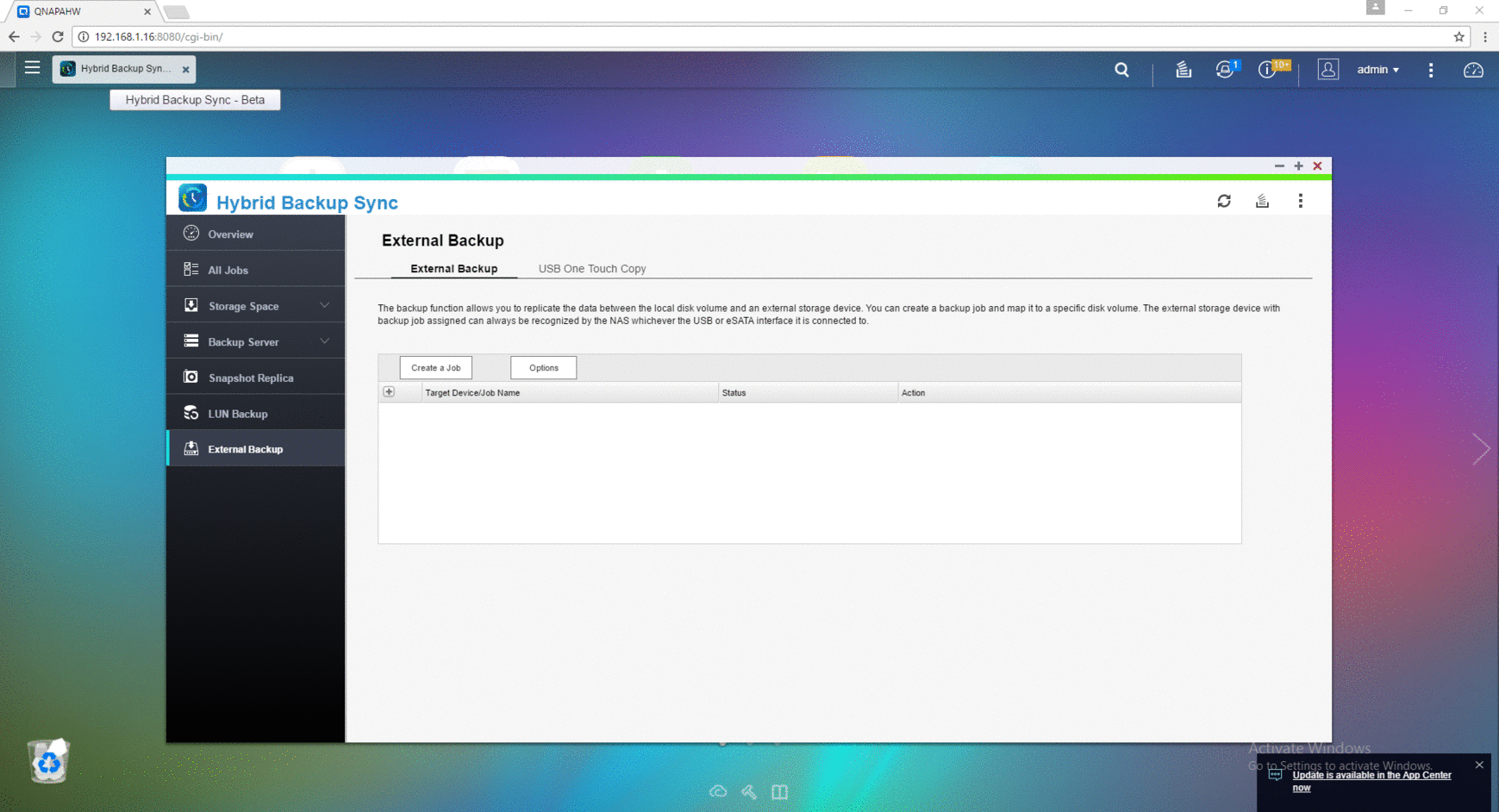
Task: Close the Hybrid Backup Sync taskbar tab
Action: coord(185,69)
